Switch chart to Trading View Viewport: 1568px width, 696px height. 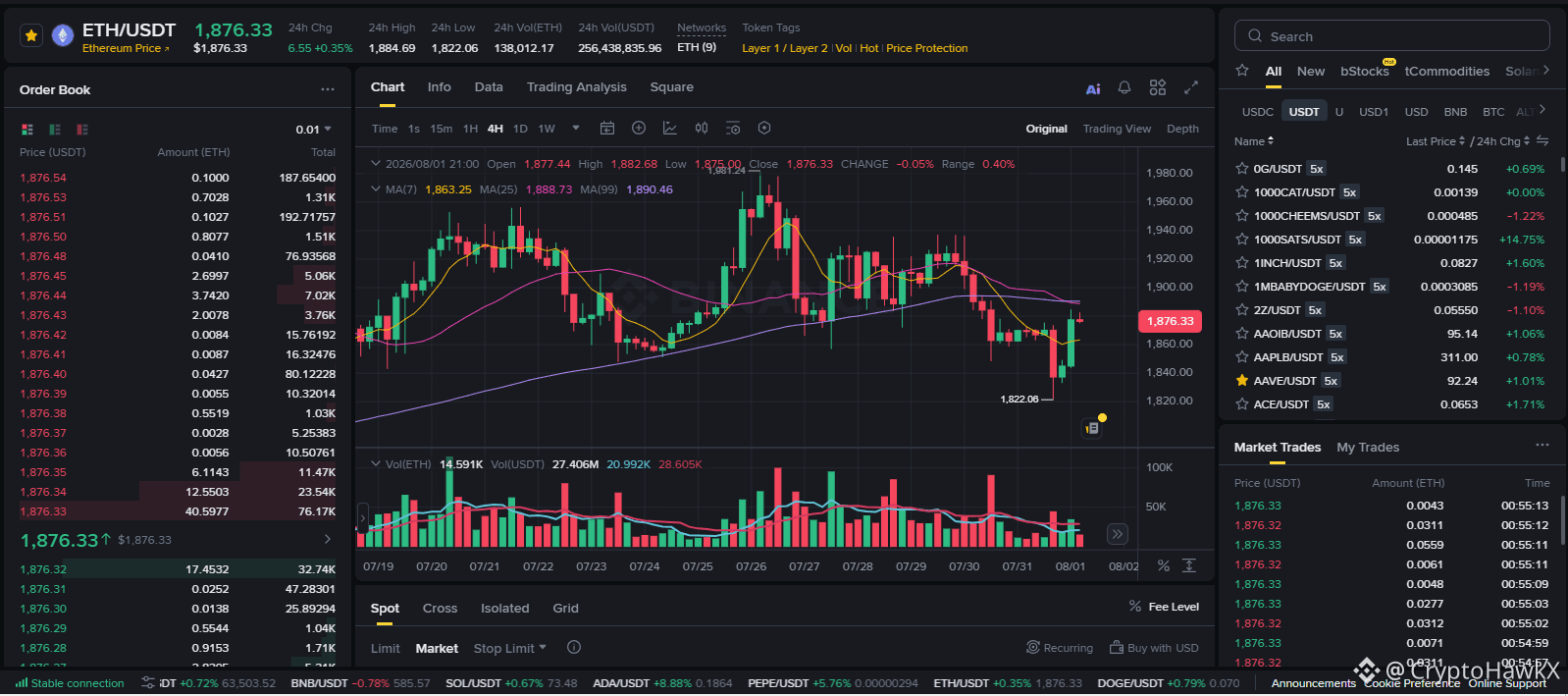(x=1117, y=129)
